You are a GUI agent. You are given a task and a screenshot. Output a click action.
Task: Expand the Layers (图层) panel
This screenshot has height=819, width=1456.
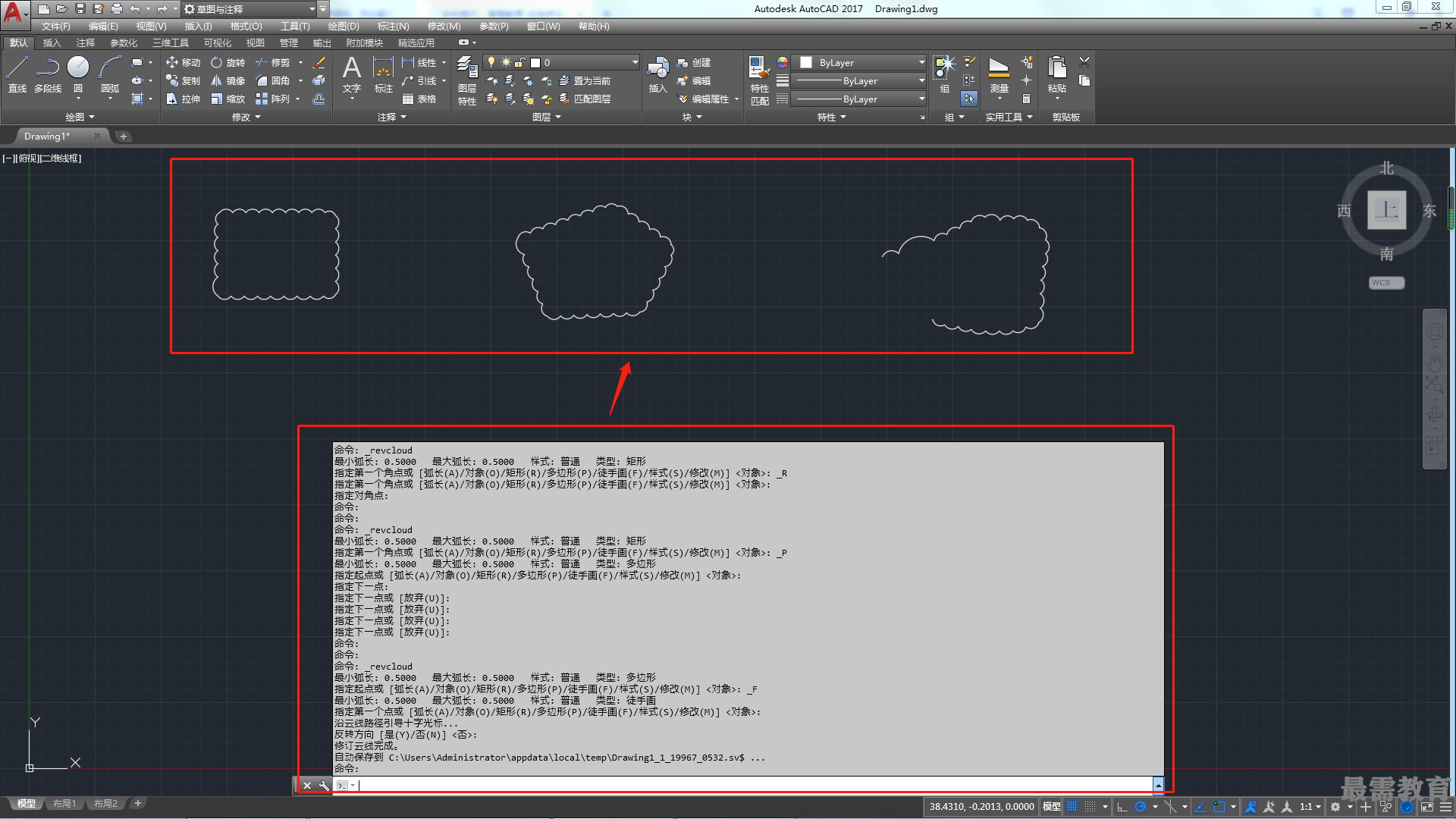point(546,117)
